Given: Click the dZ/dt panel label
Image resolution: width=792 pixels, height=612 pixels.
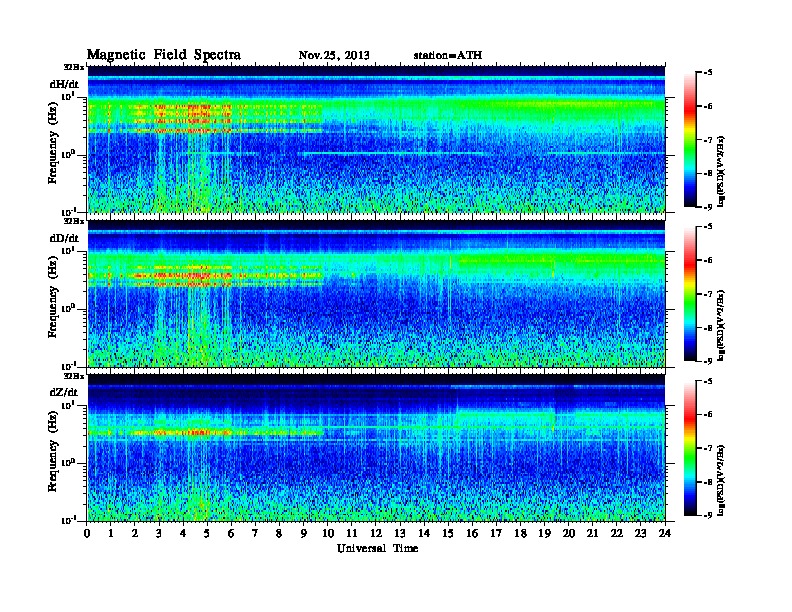Looking at the screenshot, I should point(64,393).
